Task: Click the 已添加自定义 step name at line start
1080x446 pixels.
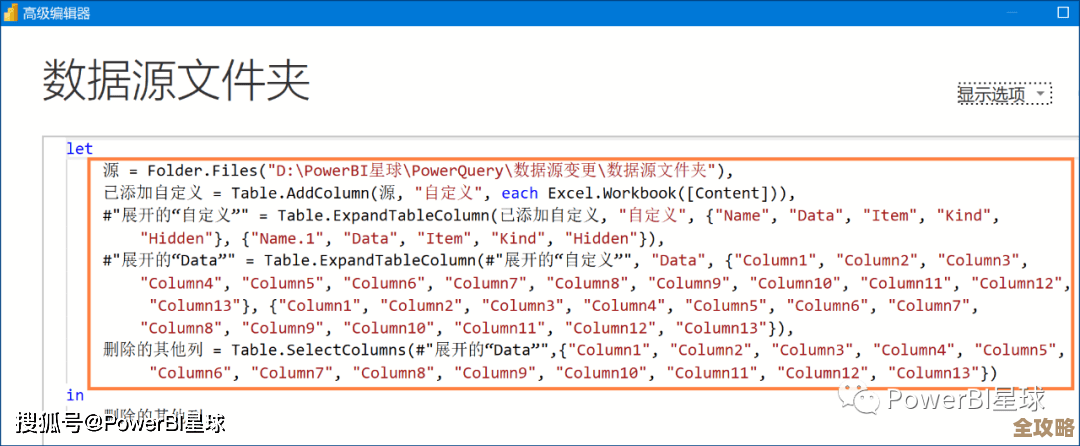Action: tap(151, 193)
